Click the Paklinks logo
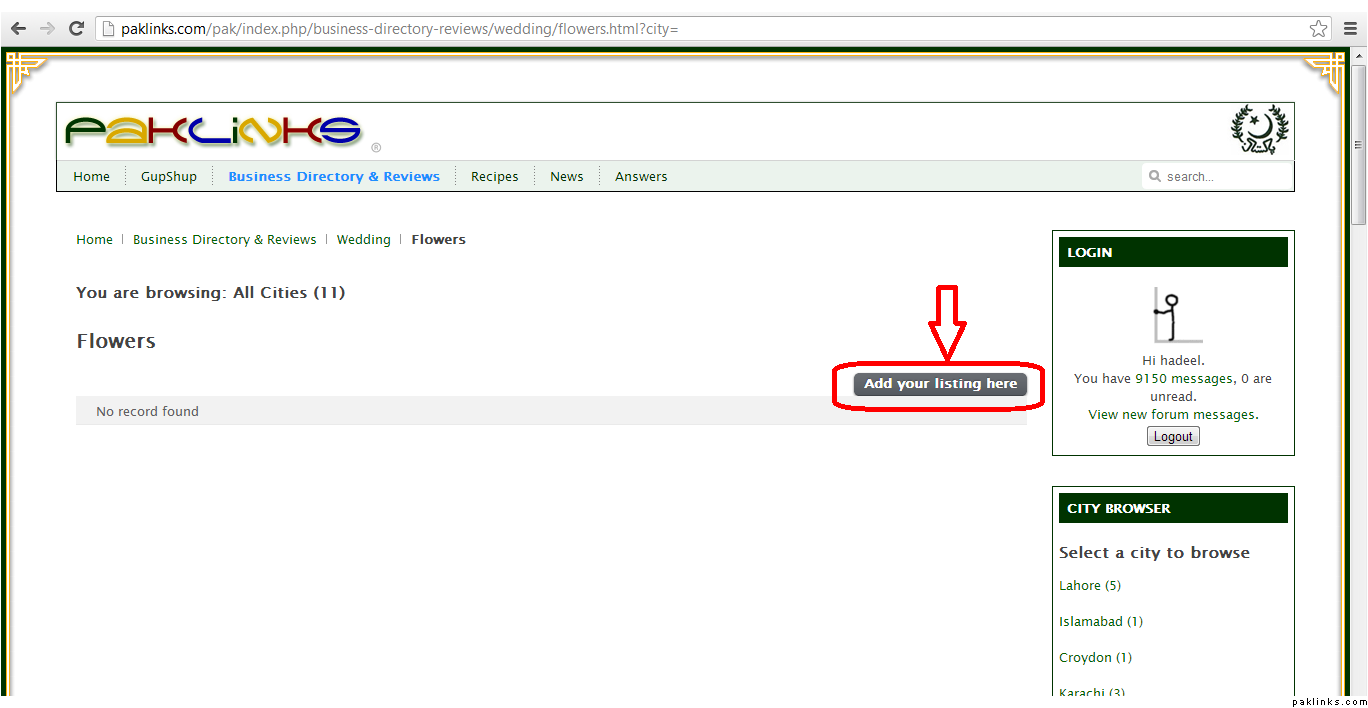This screenshot has width=1368, height=708. 213,131
